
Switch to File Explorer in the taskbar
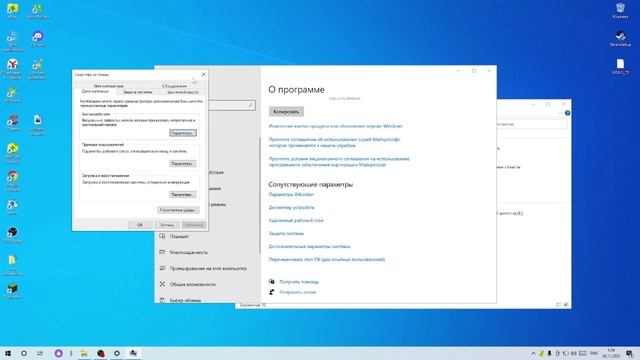tap(84, 353)
